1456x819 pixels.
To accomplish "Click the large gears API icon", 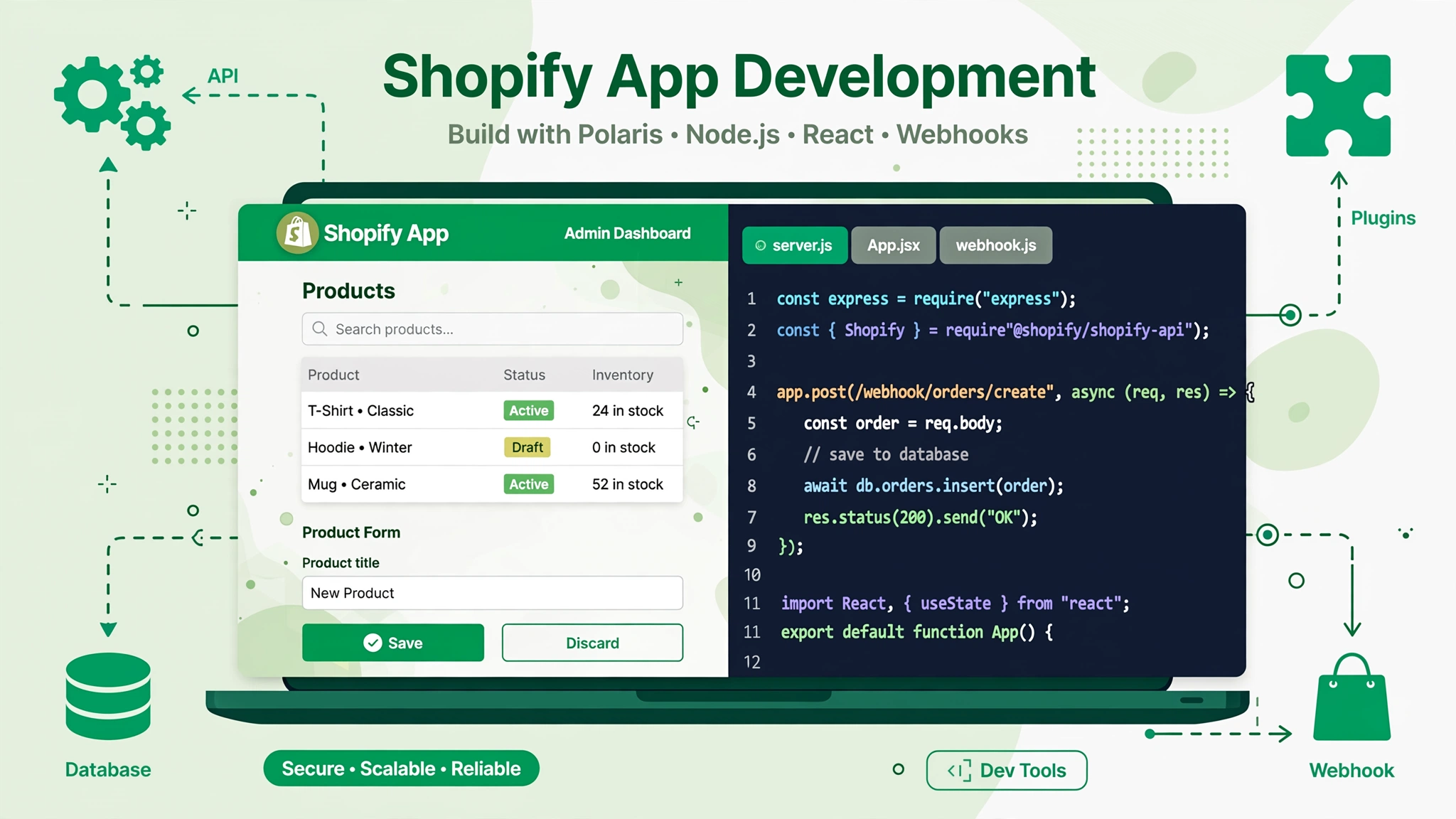I will 112,102.
